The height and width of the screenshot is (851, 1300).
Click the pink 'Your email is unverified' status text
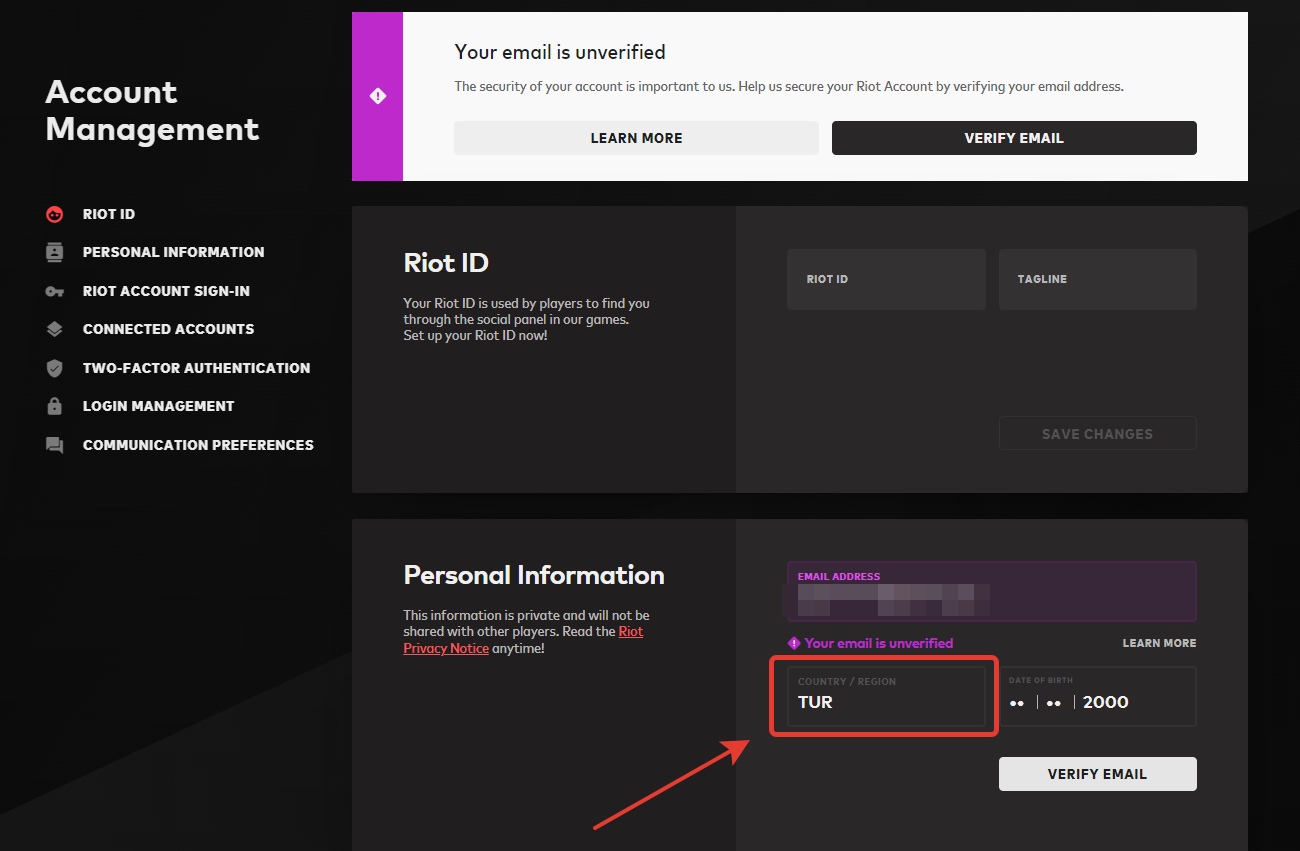click(879, 643)
